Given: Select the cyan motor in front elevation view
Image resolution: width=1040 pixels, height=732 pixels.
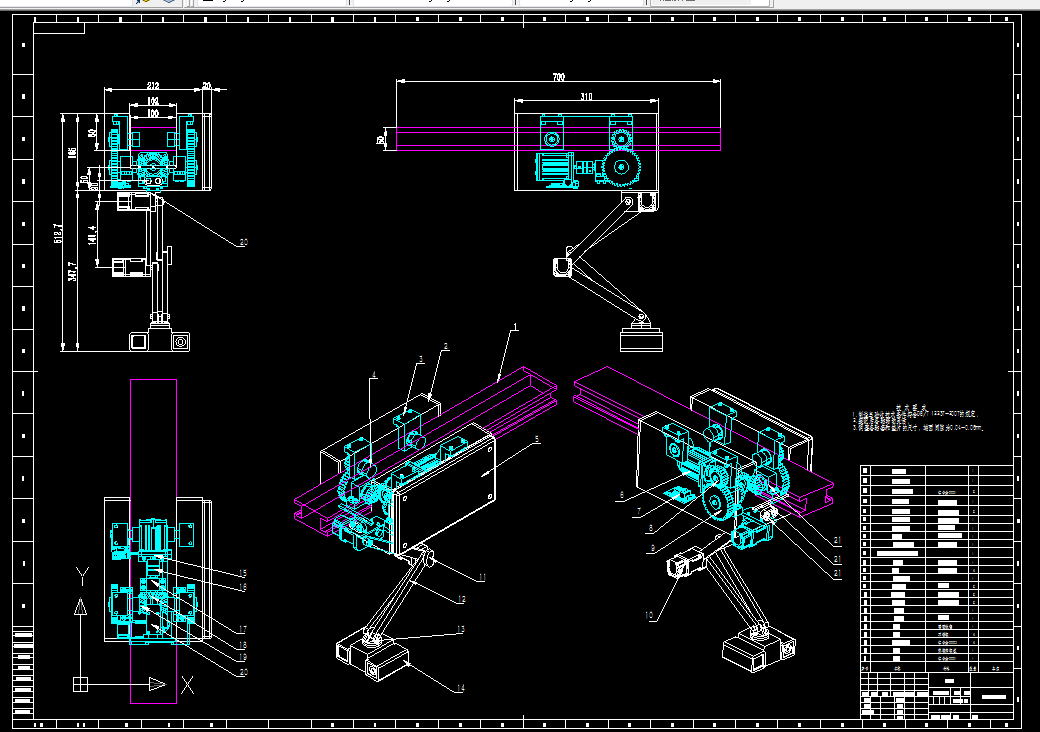Looking at the screenshot, I should point(553,168).
